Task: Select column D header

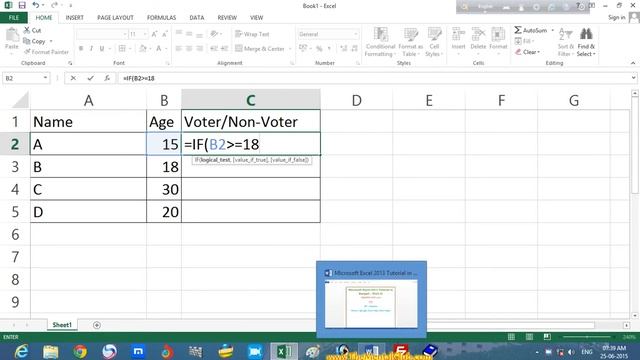Action: (356, 100)
